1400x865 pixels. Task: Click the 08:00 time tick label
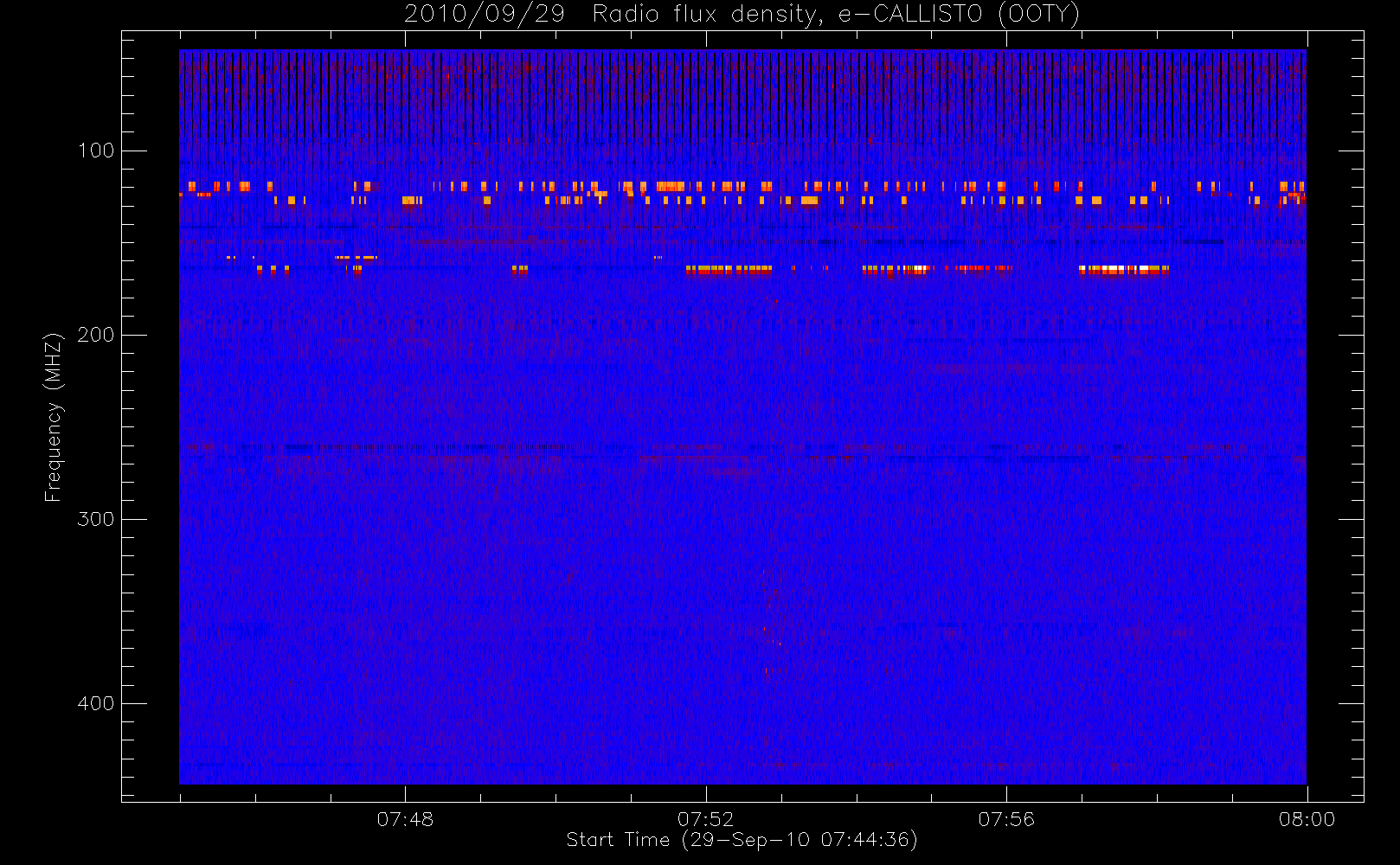(x=1307, y=819)
